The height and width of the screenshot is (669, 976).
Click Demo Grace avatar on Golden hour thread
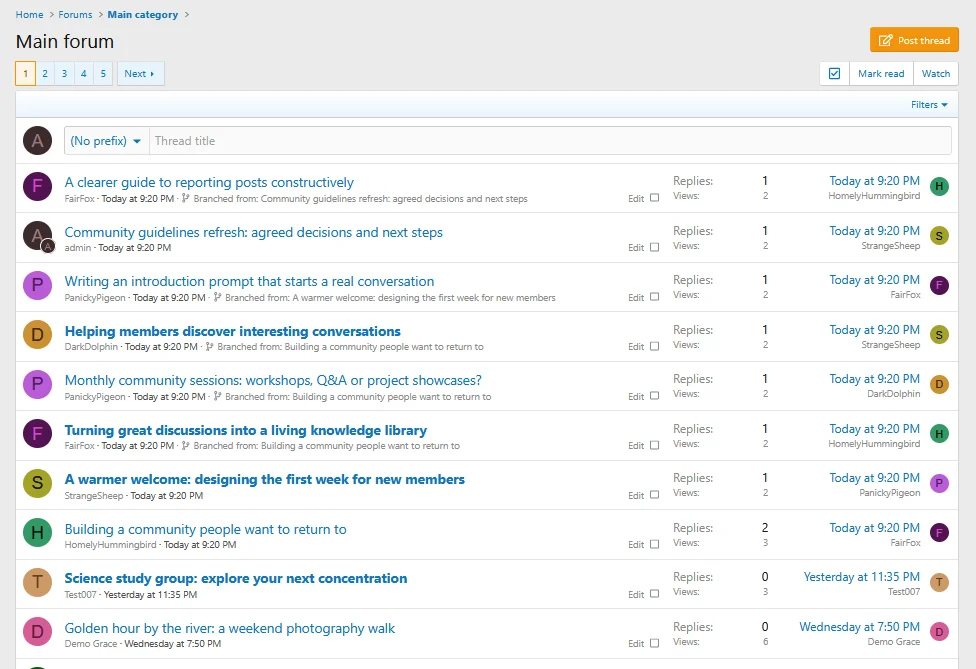click(37, 632)
